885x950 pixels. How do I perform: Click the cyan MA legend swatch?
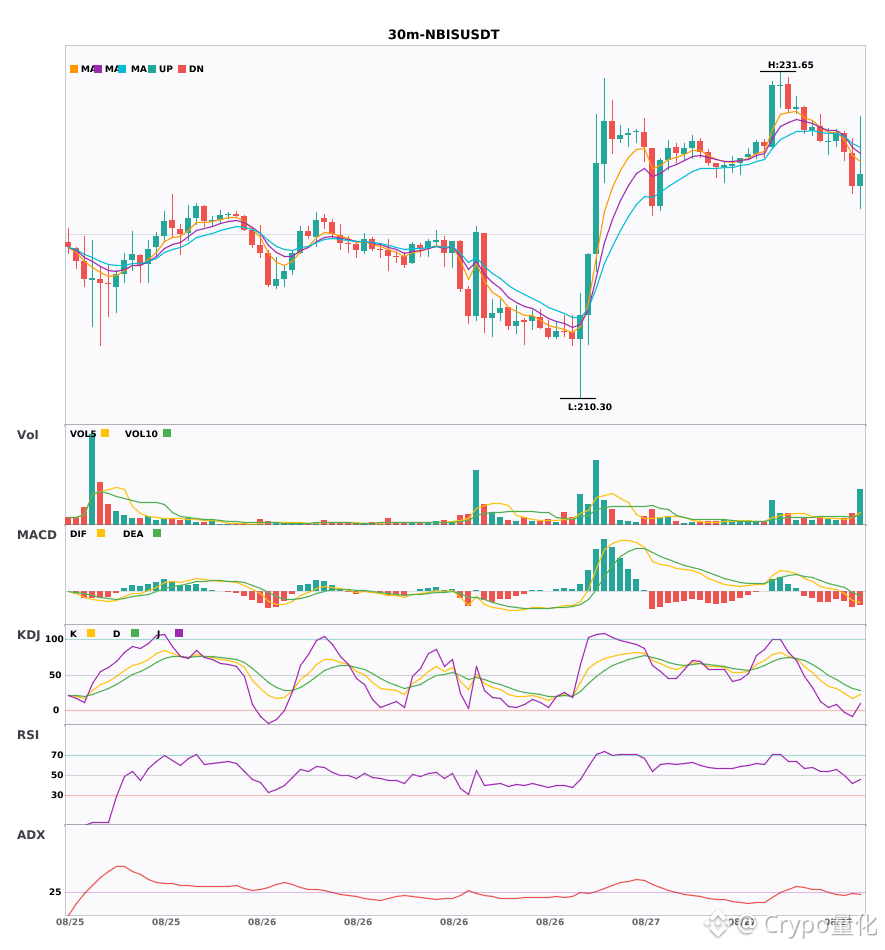(x=122, y=69)
